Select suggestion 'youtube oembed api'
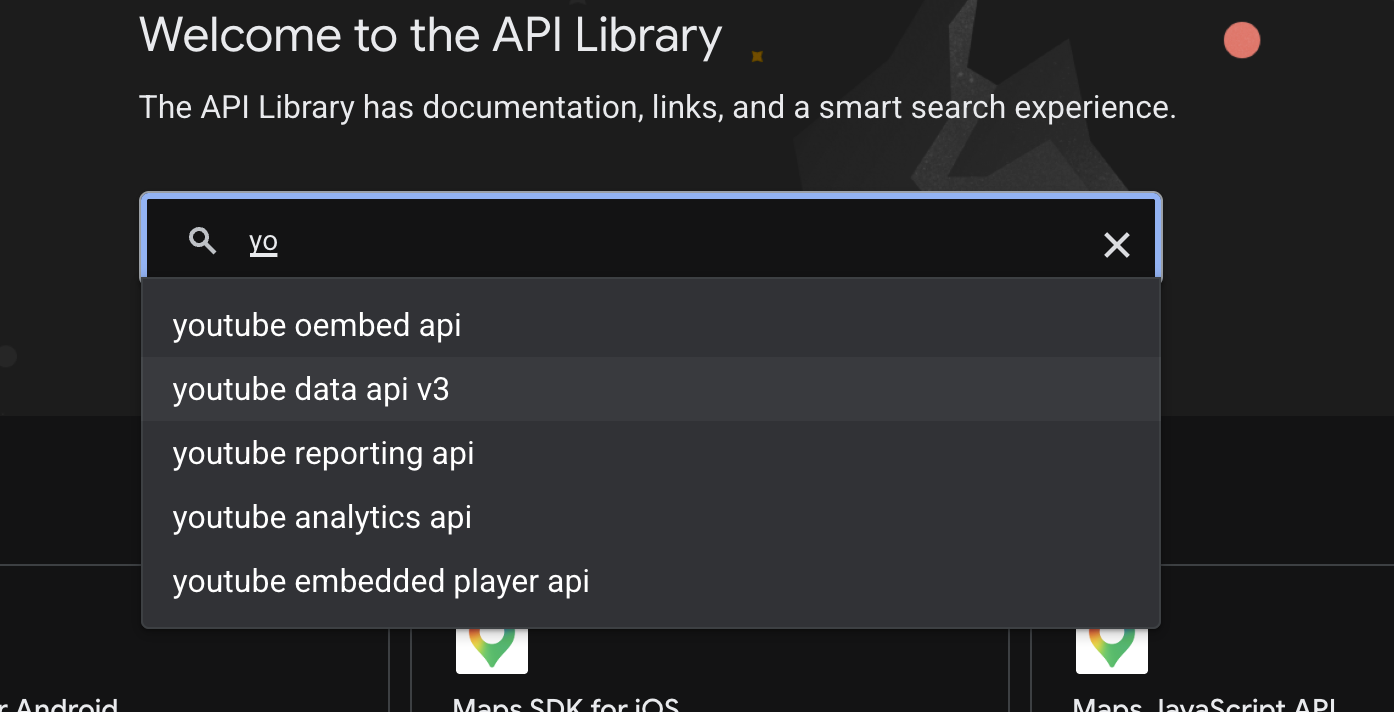This screenshot has height=712, width=1394. pyautogui.click(x=651, y=325)
